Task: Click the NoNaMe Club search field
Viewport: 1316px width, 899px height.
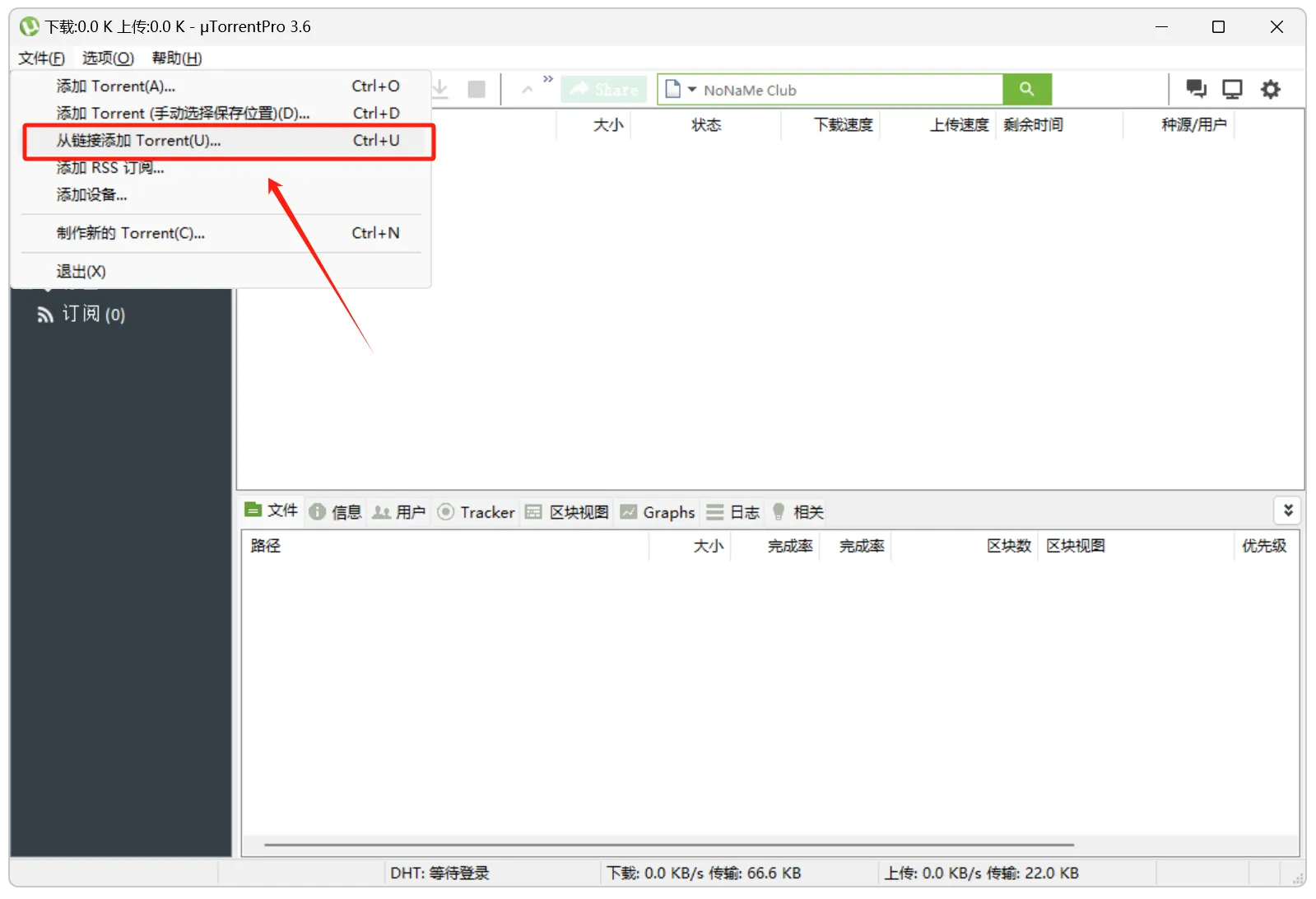Action: click(x=848, y=90)
